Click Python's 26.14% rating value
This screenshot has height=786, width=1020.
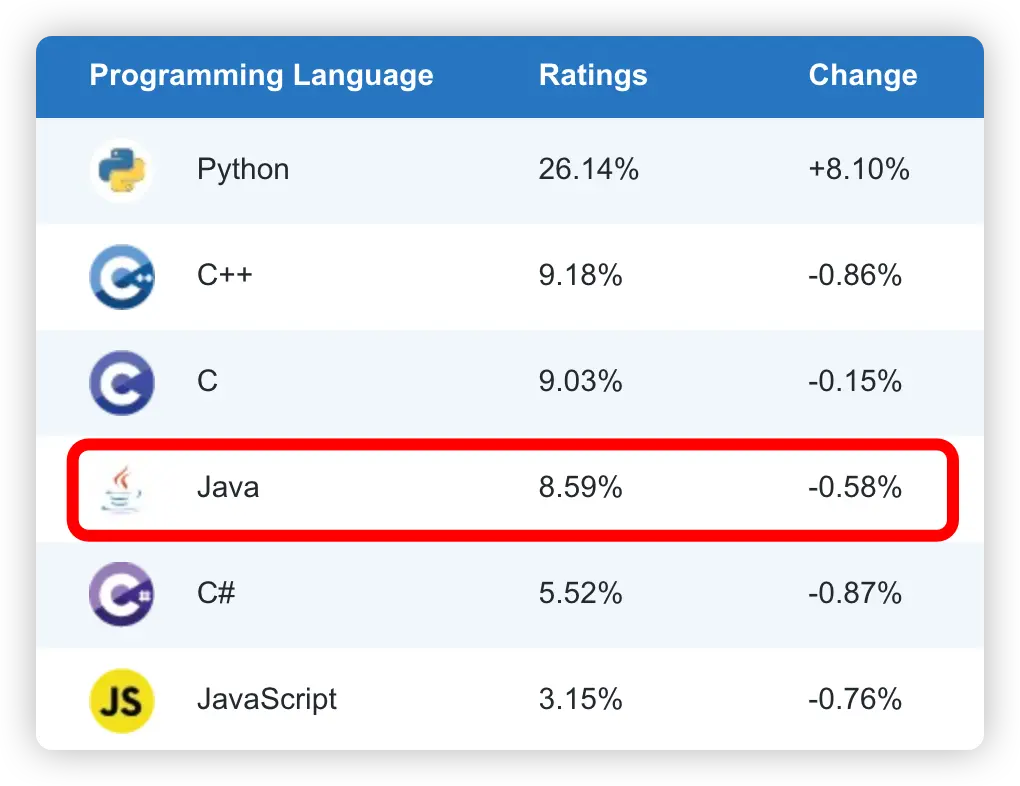[x=588, y=170]
